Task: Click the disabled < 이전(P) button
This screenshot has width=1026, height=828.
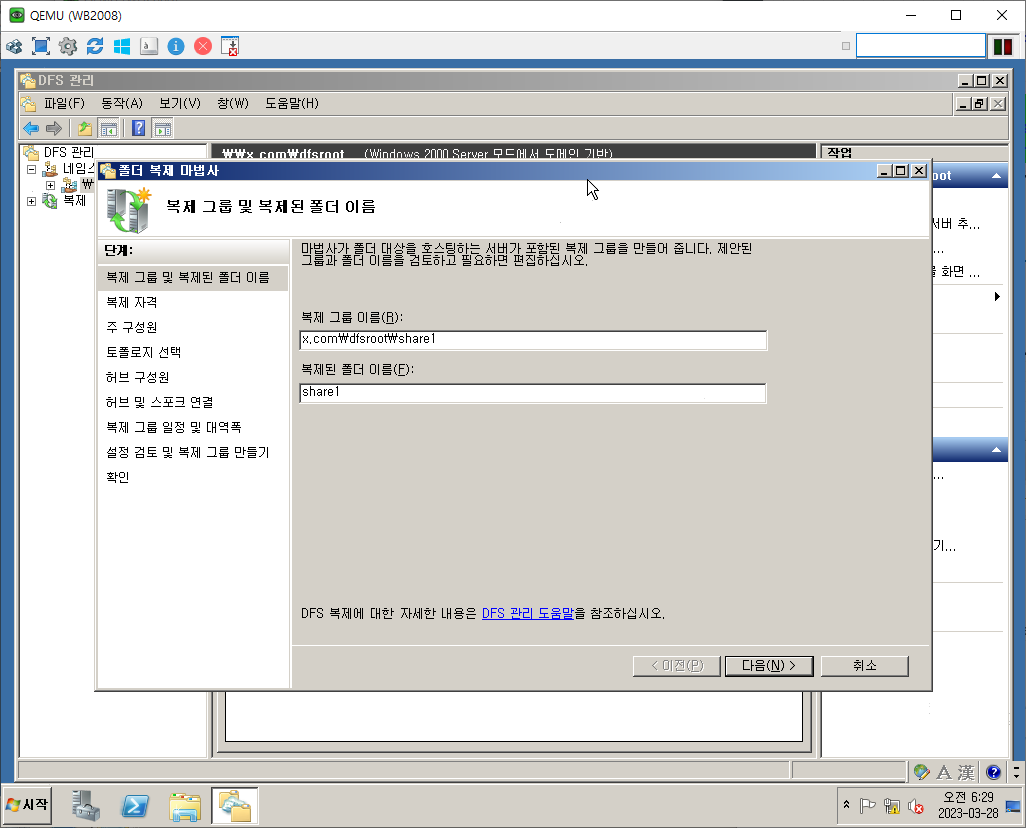Action: click(677, 666)
